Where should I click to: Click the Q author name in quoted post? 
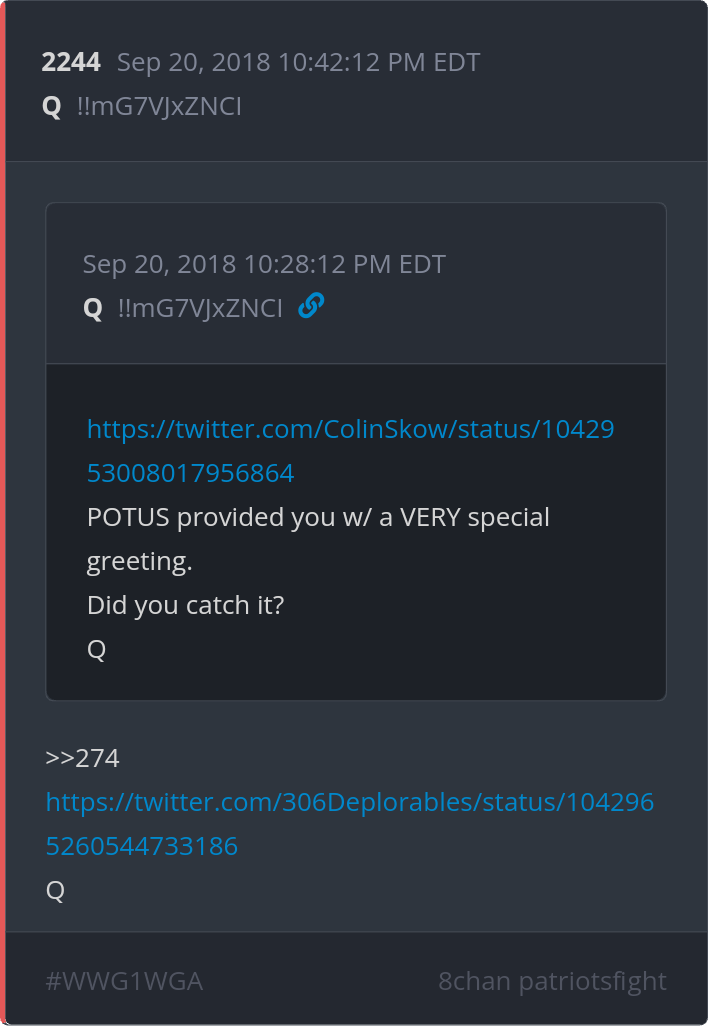tap(93, 308)
